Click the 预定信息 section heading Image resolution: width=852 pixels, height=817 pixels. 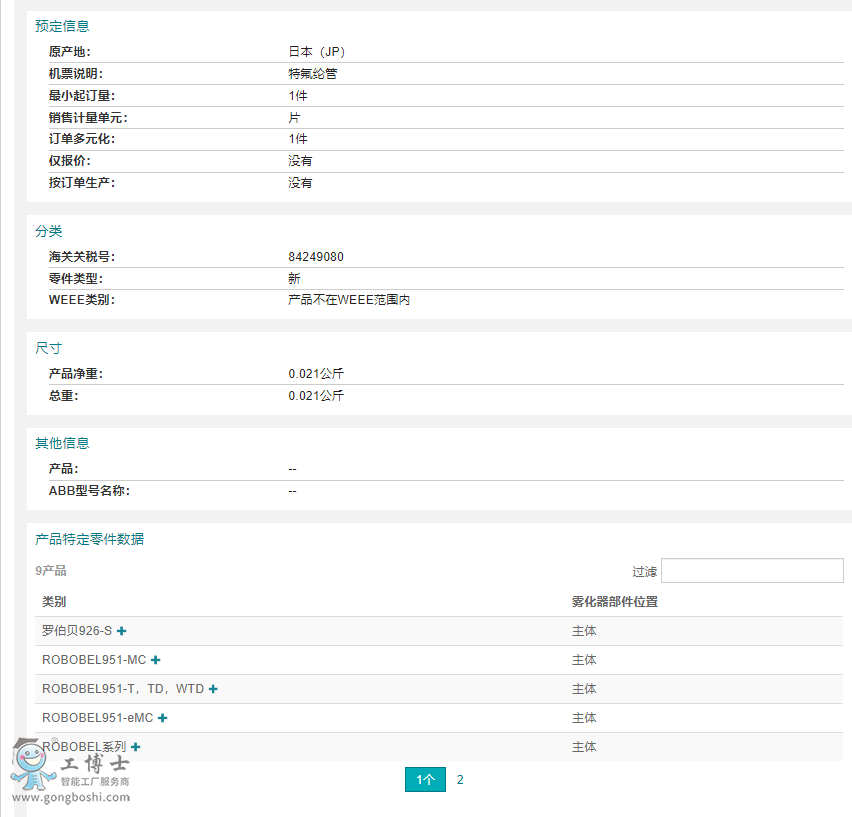tap(62, 26)
